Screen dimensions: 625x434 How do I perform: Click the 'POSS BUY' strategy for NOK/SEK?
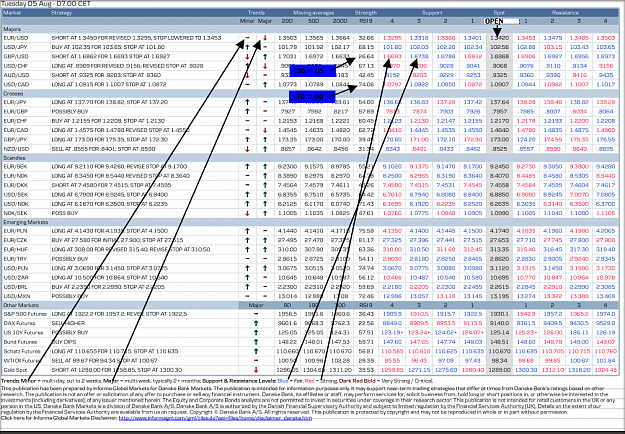click(x=63, y=213)
